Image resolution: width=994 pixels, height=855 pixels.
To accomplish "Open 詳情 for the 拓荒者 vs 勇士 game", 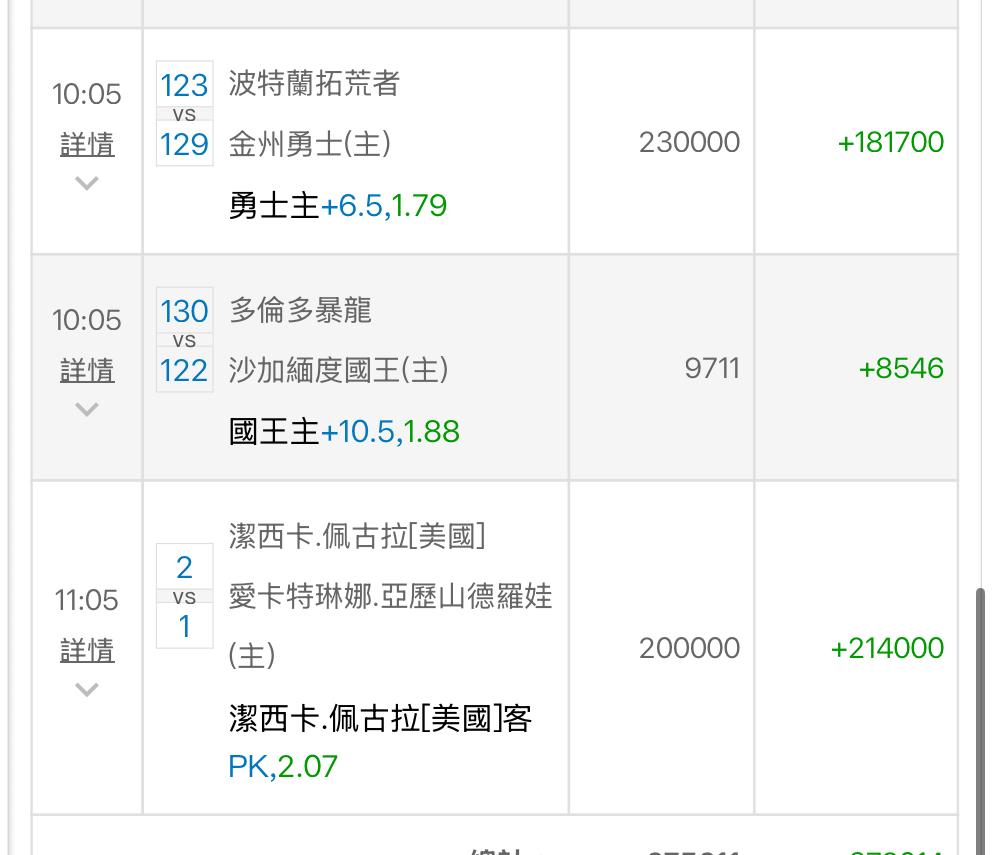I will 87,145.
